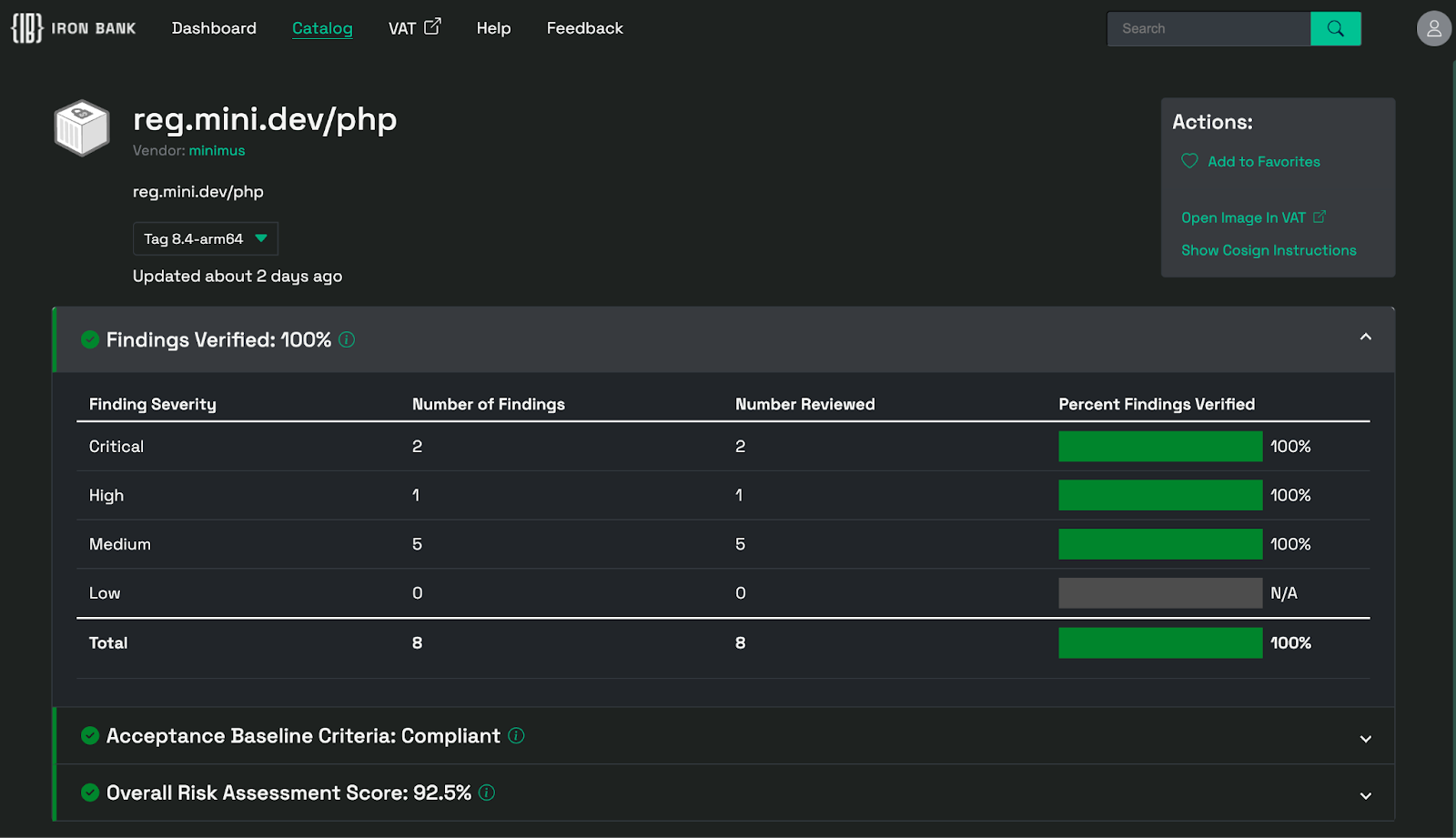
Task: Click the reg.mini.dev/php page title
Action: [265, 119]
